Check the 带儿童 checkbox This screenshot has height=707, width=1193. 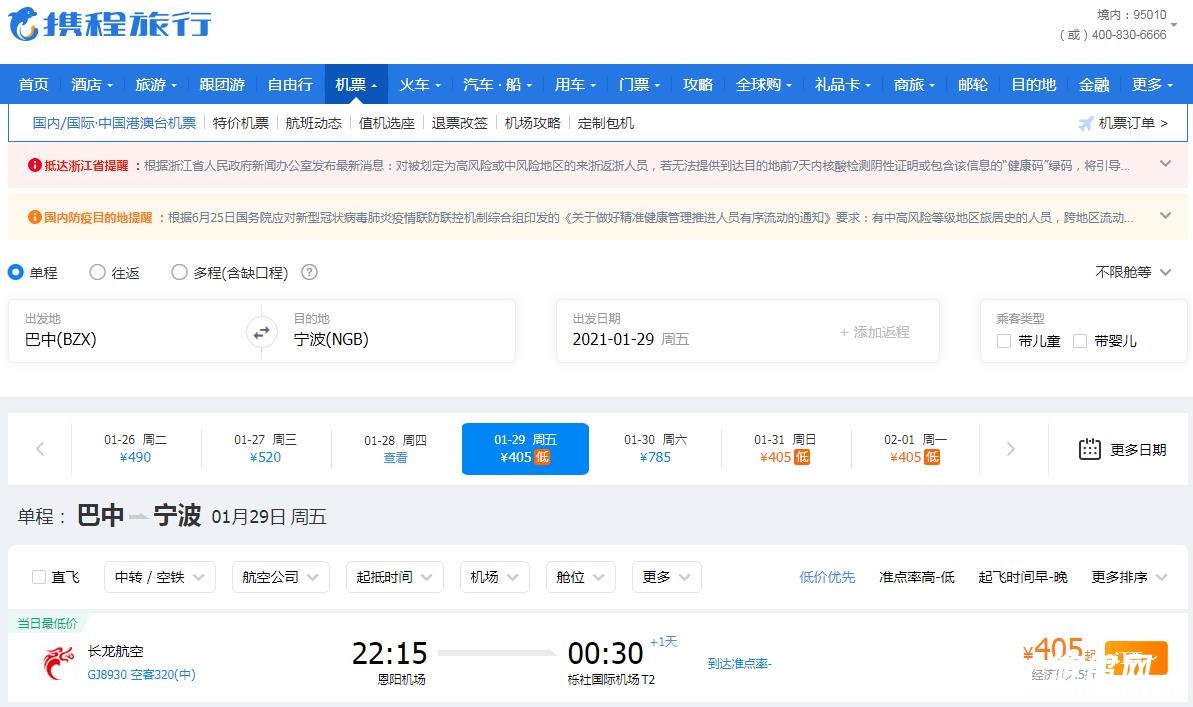(1004, 341)
